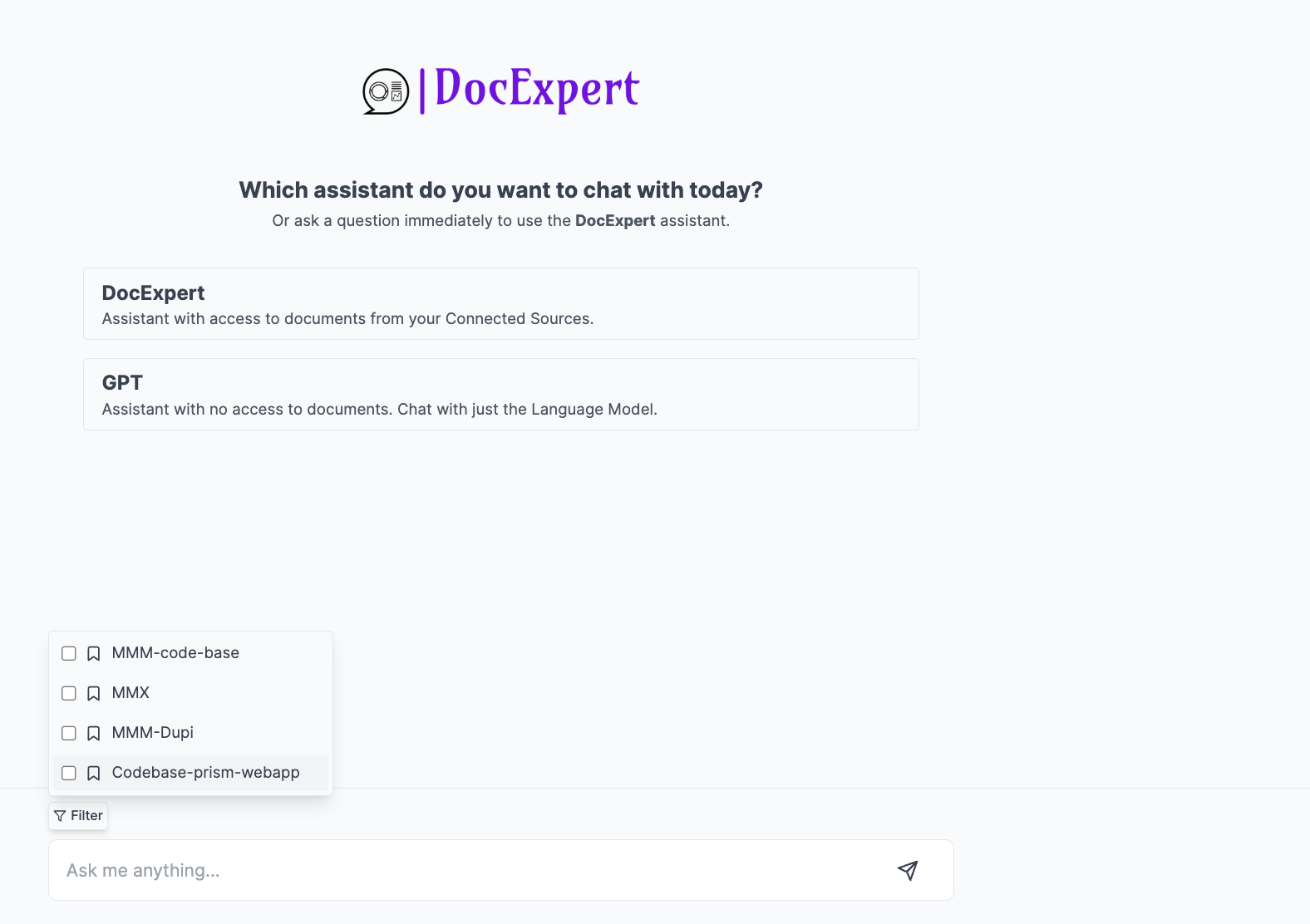The width and height of the screenshot is (1310, 924).
Task: Click the DocExpert chat bubble logo icon
Action: point(386,91)
